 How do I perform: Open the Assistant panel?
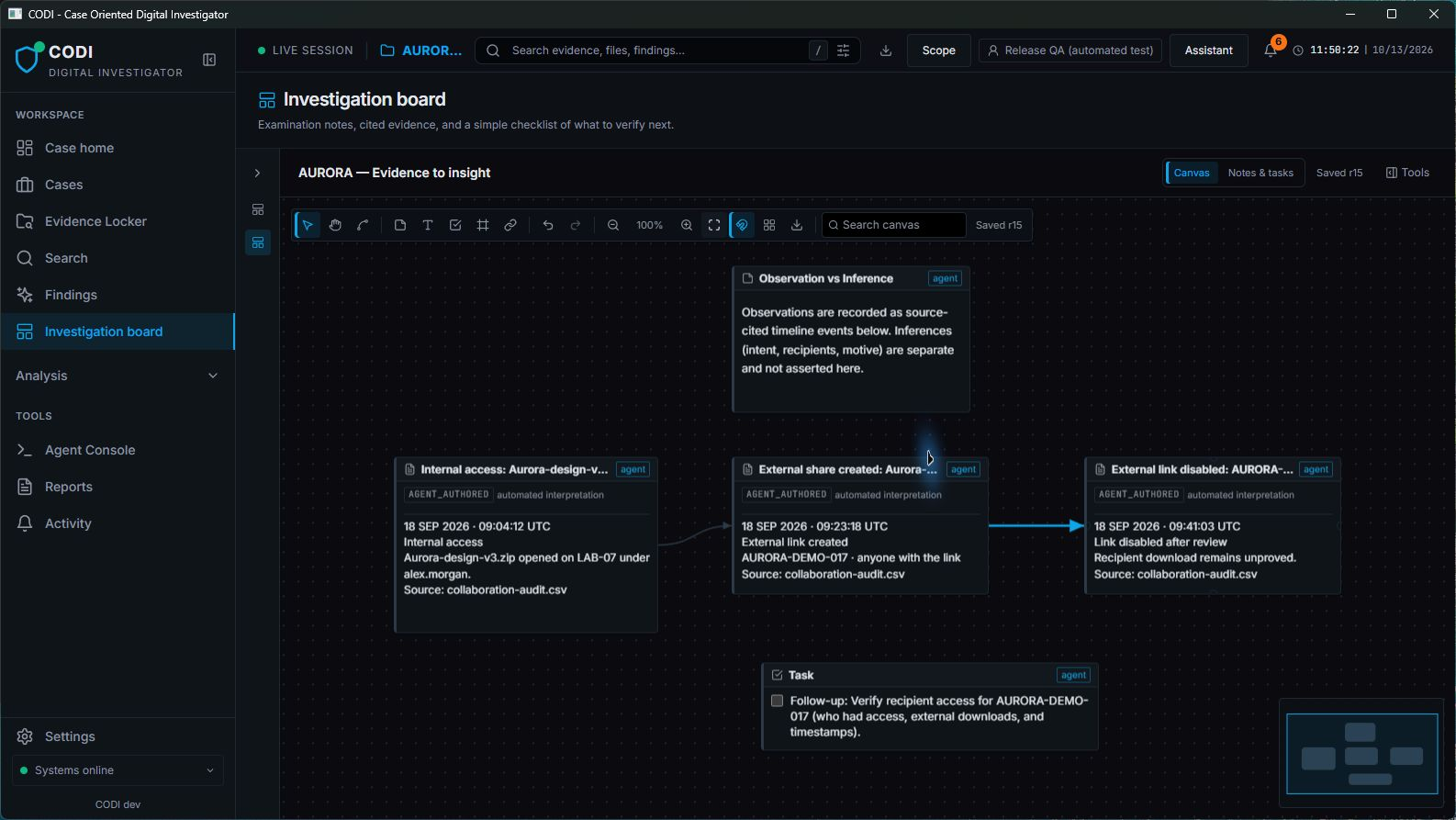pos(1208,51)
